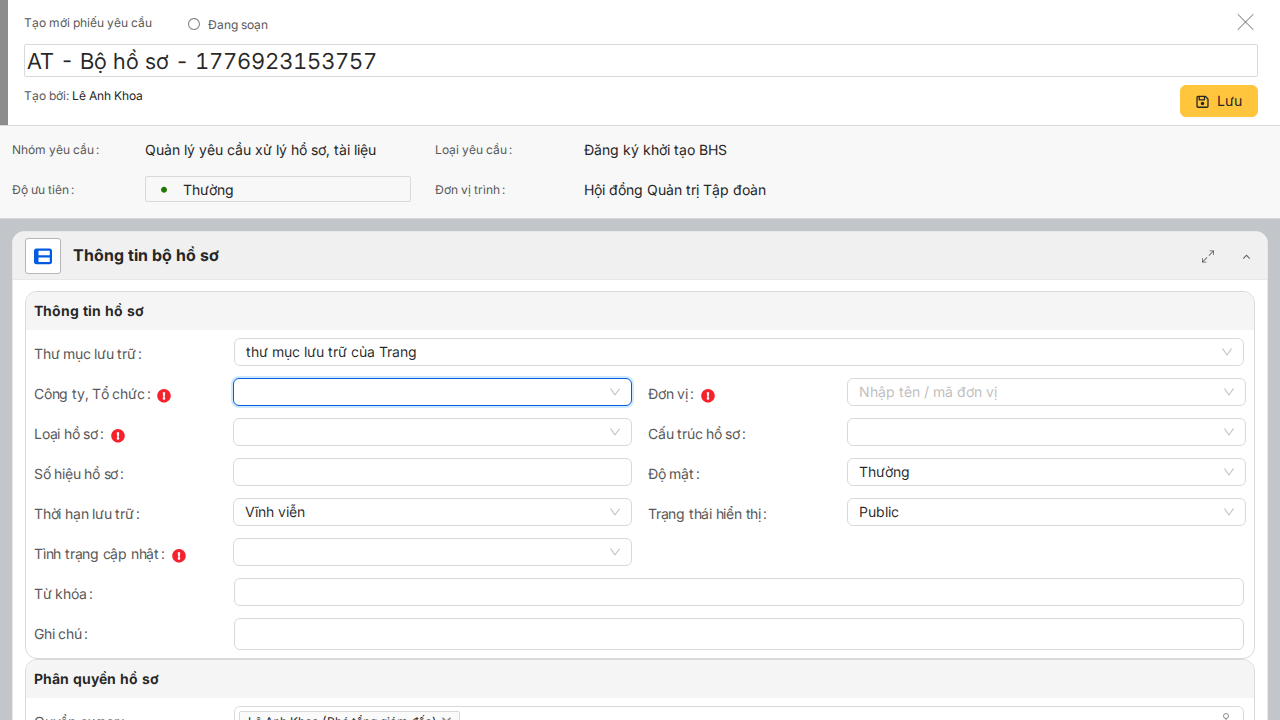This screenshot has width=1280, height=720.
Task: Open the Độ ưu tiên priority selector
Action: 278,189
